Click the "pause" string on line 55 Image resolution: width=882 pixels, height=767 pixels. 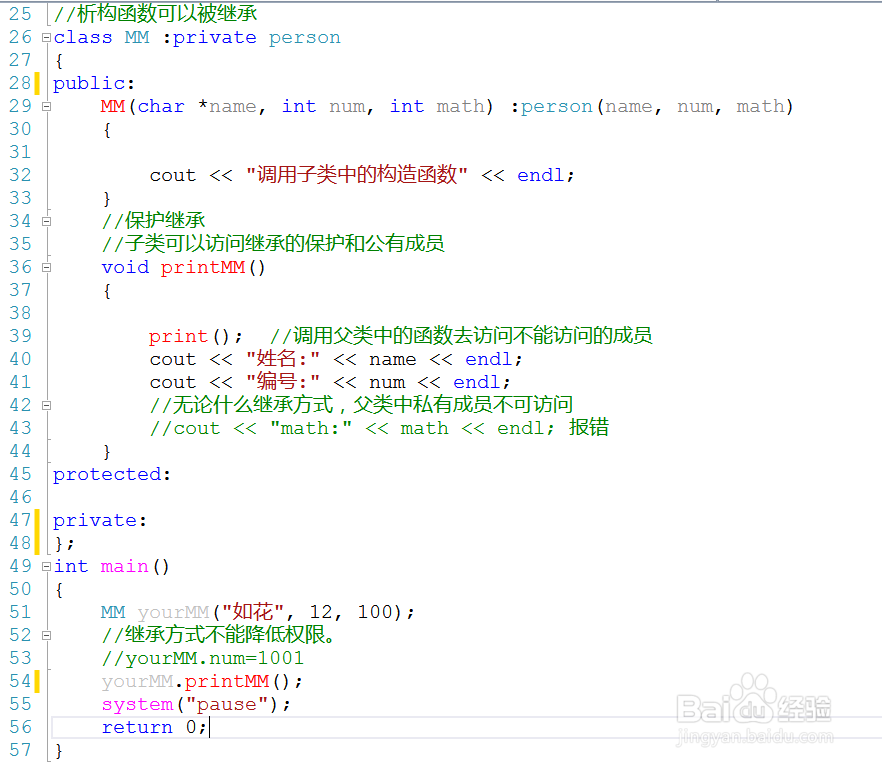click(x=227, y=705)
